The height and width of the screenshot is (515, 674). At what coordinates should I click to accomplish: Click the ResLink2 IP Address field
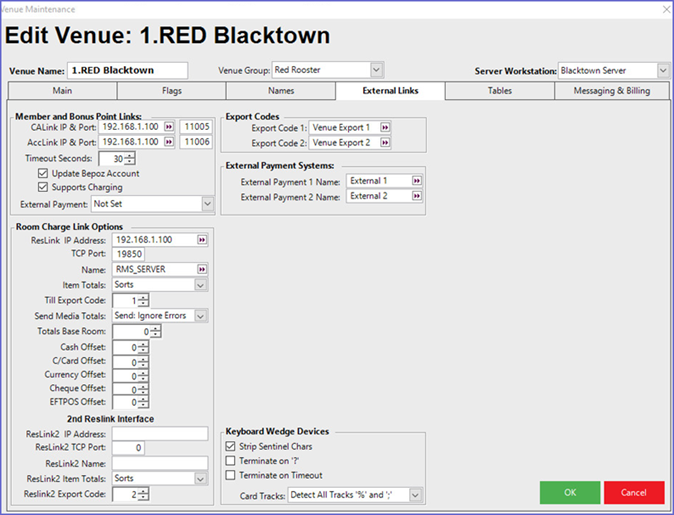[x=160, y=433]
